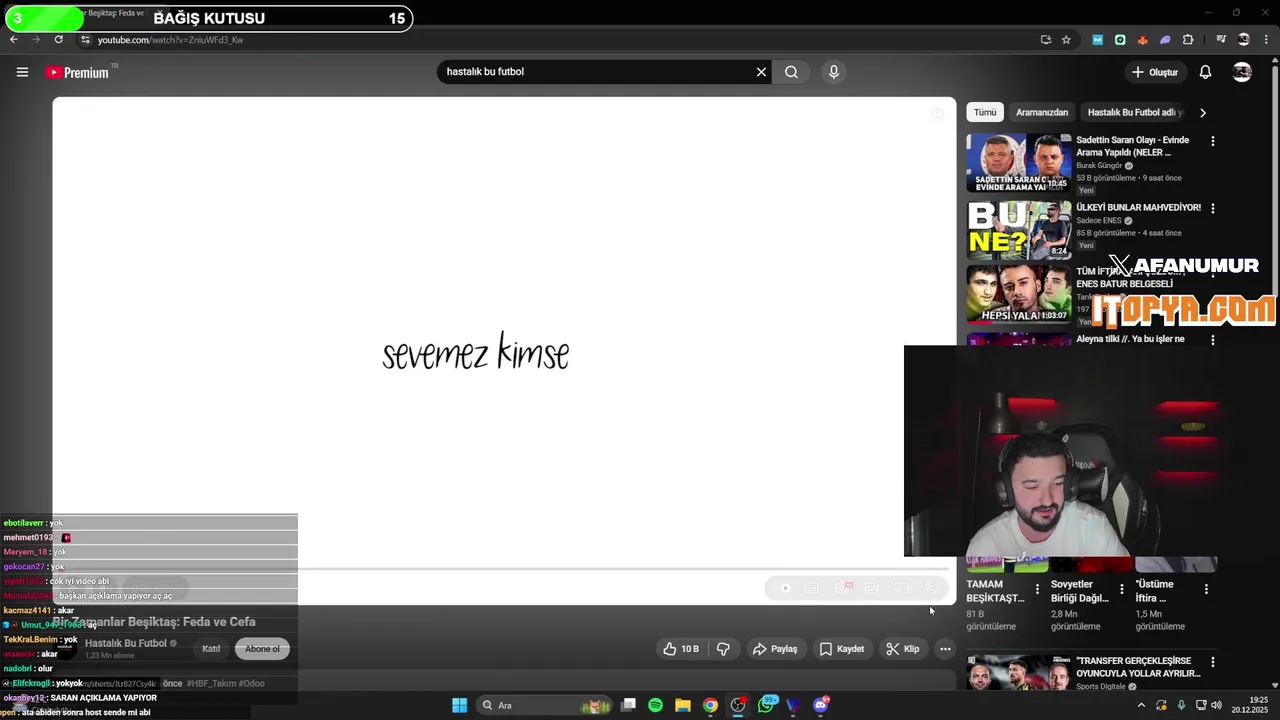Open options for Sadettin Saran Olayı video
Viewport: 1280px width, 720px height.
point(1212,141)
